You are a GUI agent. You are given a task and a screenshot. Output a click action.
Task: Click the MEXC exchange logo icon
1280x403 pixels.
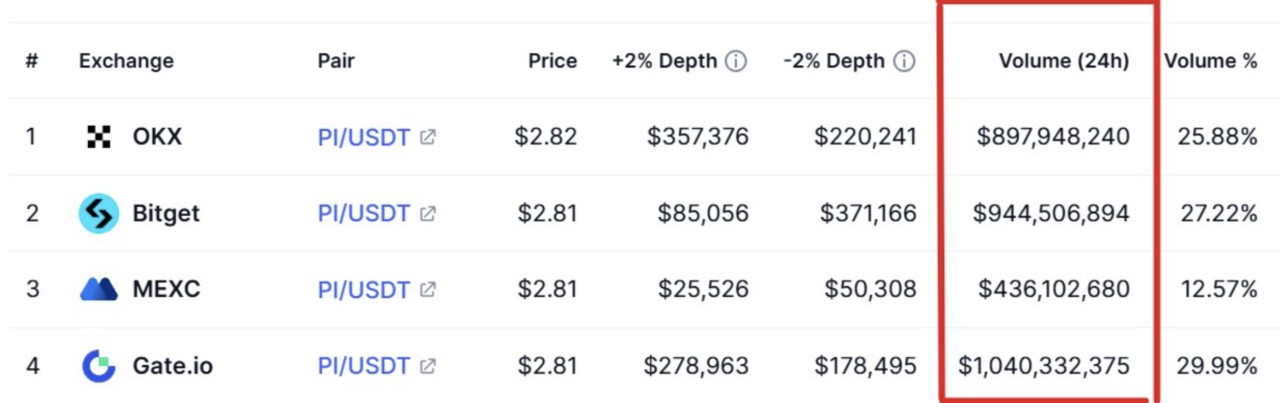tap(99, 290)
